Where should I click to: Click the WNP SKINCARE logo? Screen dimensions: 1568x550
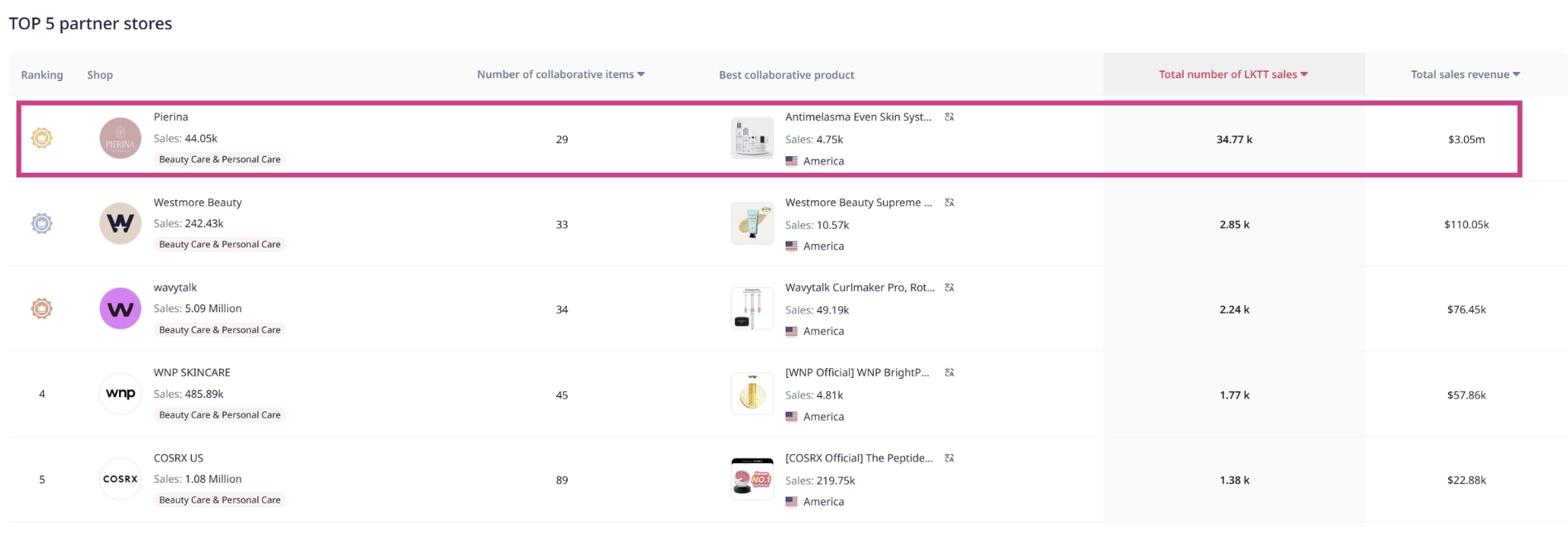[121, 394]
